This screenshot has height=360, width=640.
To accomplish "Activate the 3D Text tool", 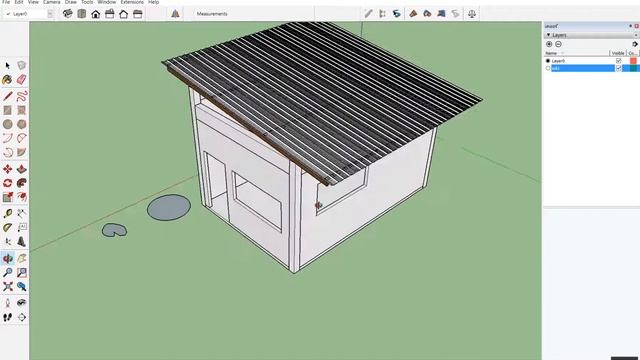I will 22,242.
